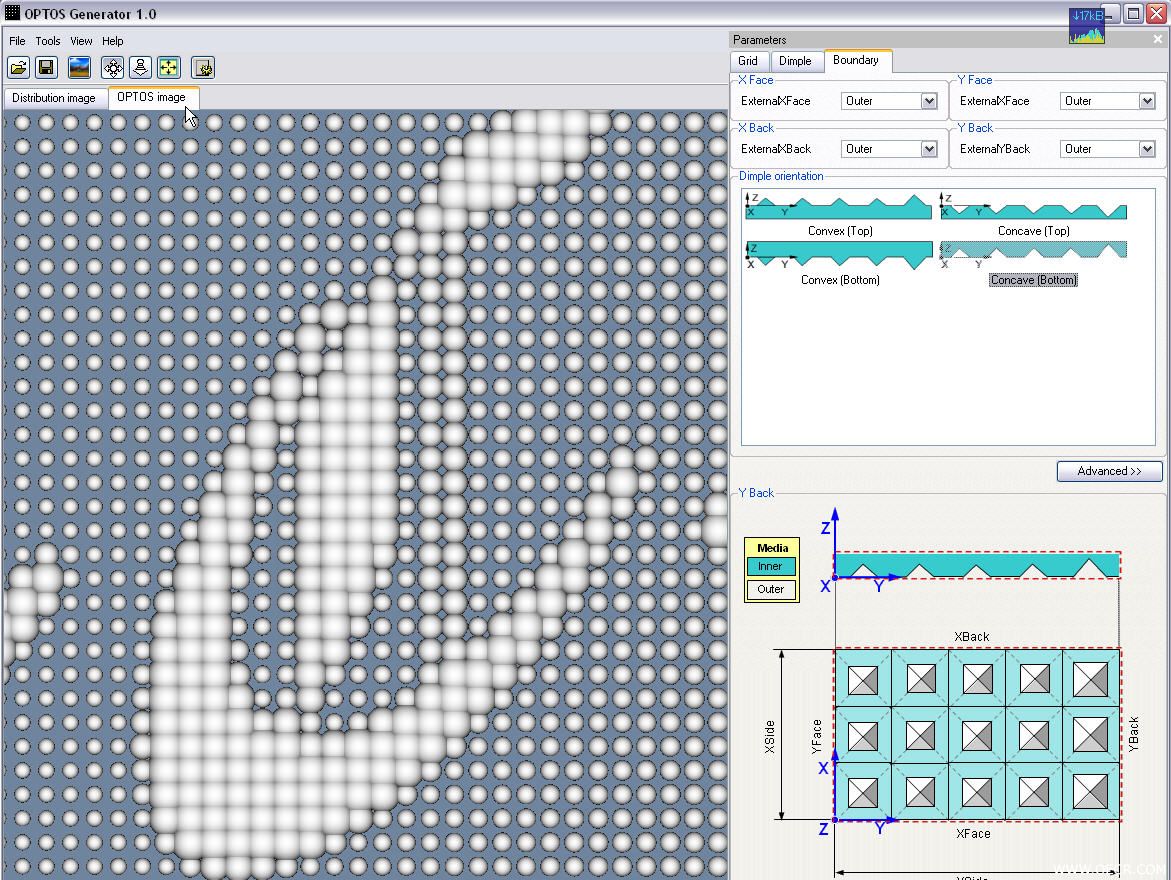Viewport: 1171px width, 880px height.
Task: Click the gear export toolbar icon
Action: 203,68
